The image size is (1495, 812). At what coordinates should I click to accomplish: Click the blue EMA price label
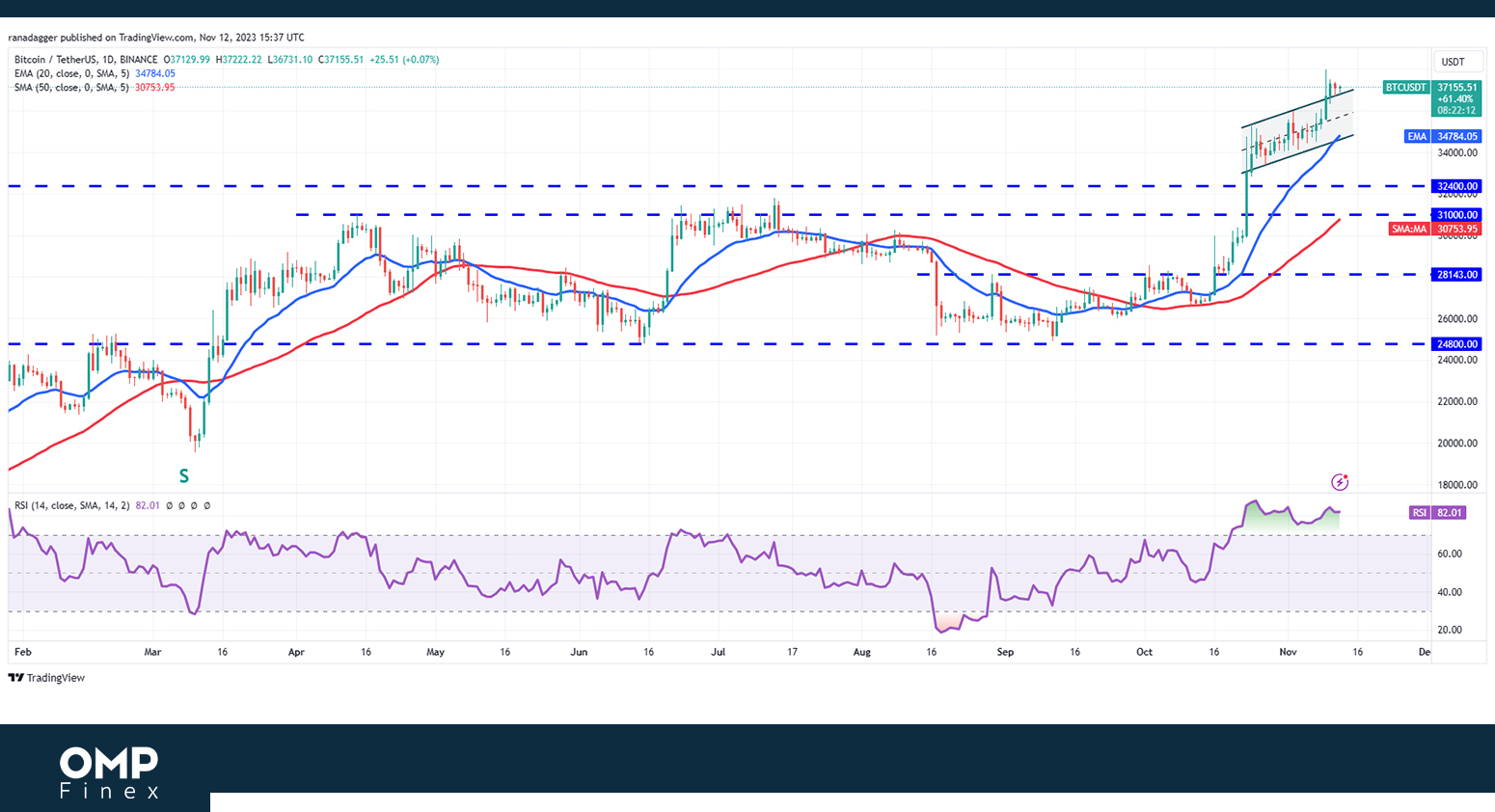click(1442, 137)
